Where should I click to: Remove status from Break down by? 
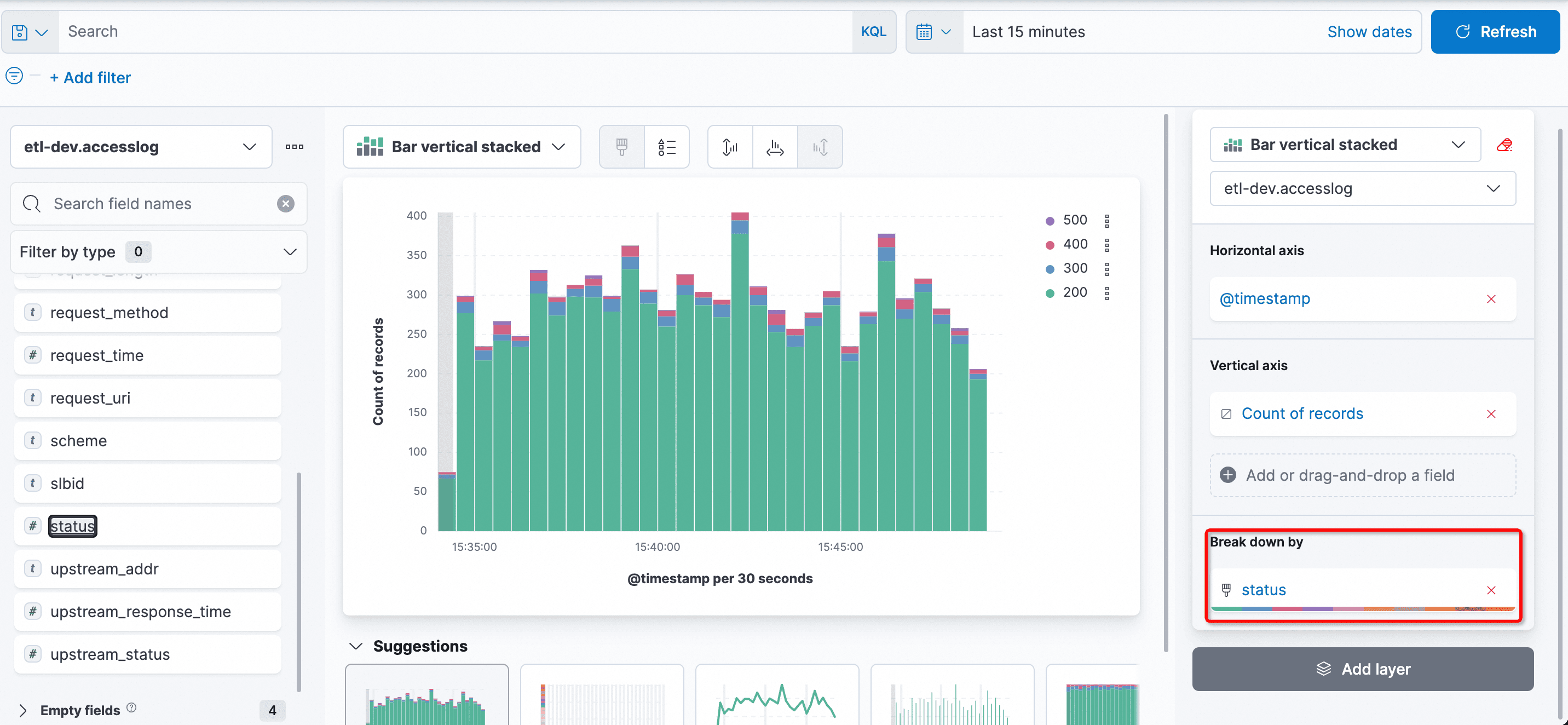(1491, 590)
